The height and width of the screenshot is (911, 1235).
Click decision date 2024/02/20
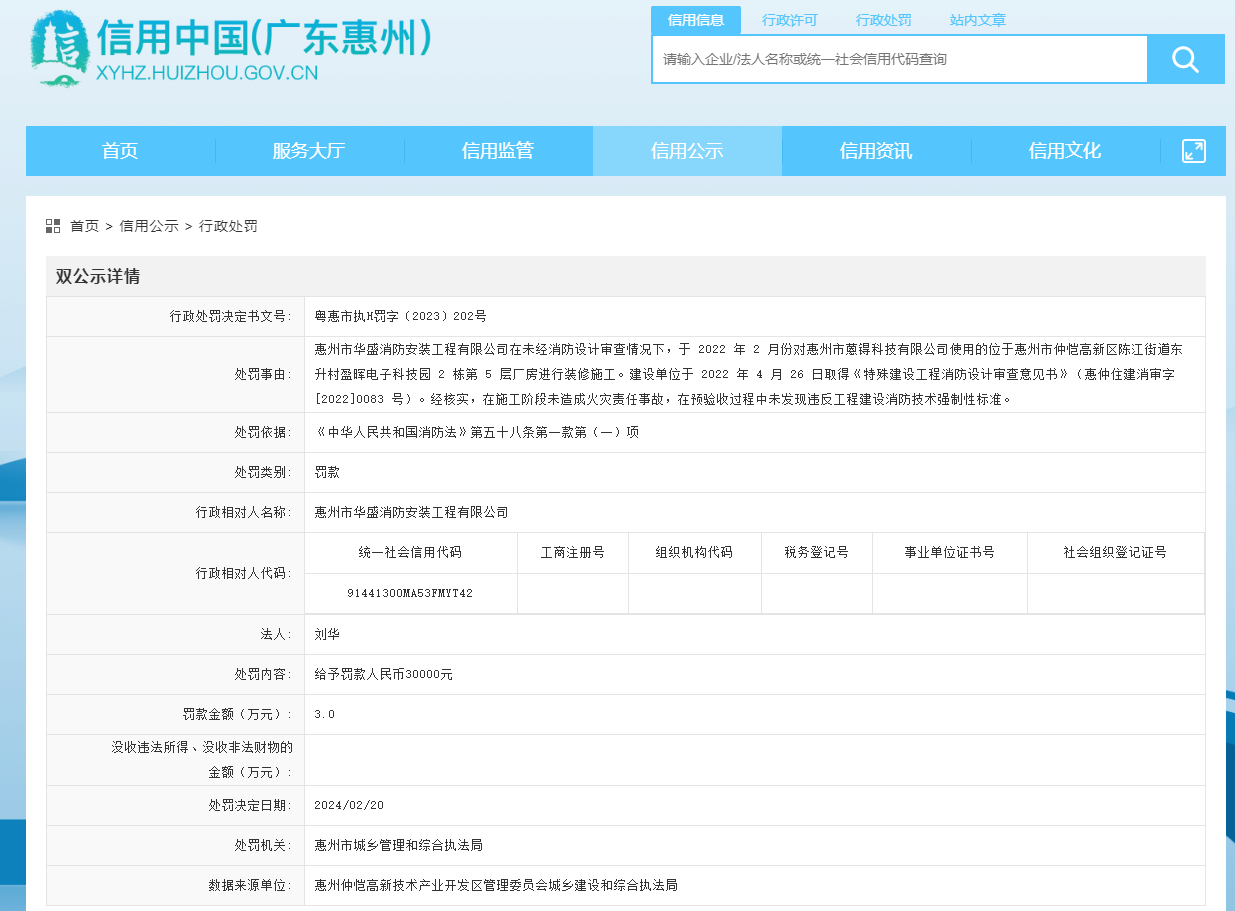pos(349,805)
